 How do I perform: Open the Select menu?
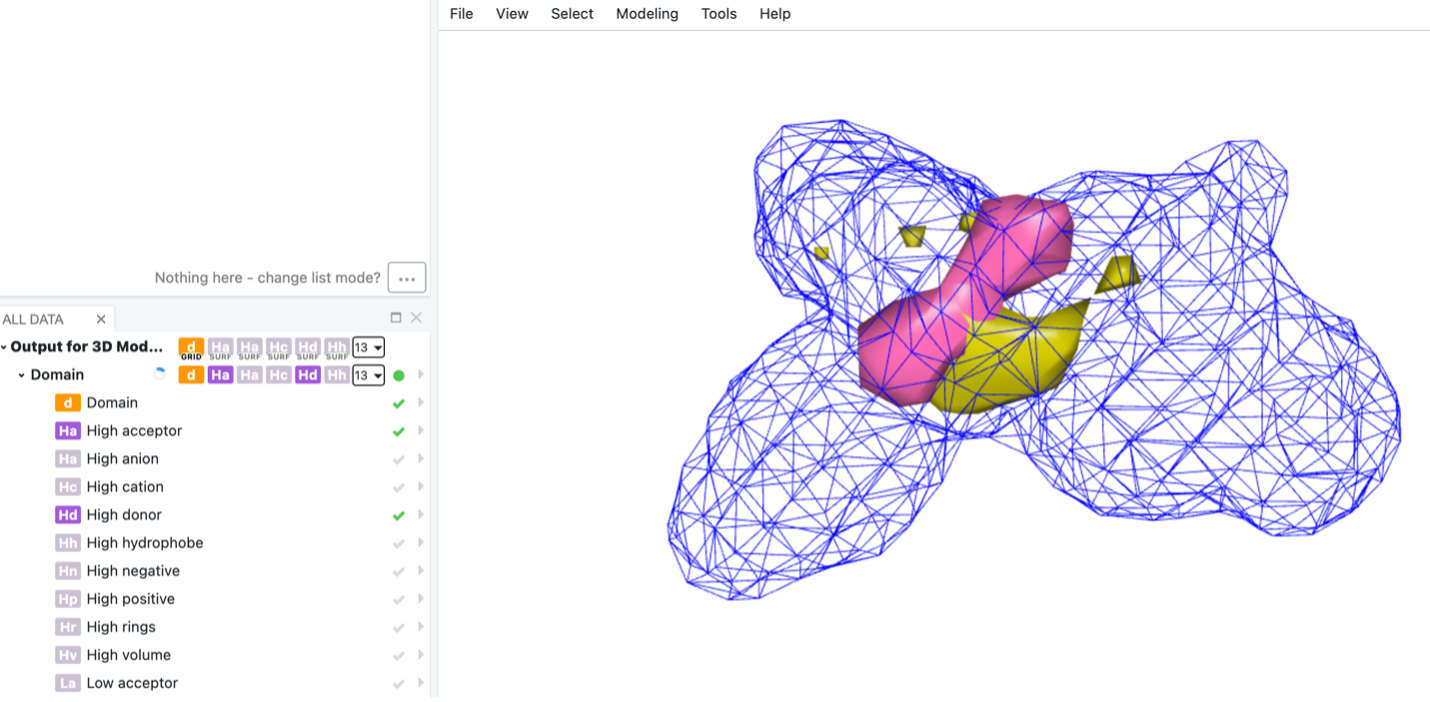(571, 13)
